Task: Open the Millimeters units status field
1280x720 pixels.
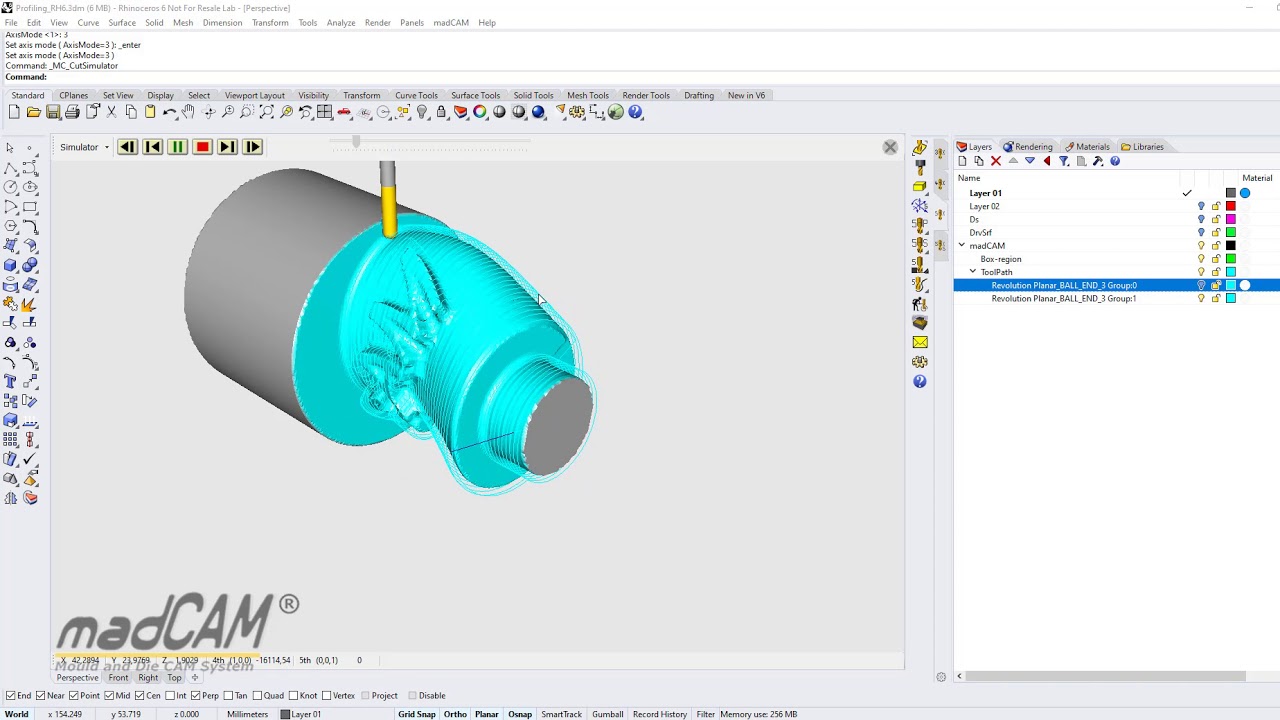Action: (x=247, y=714)
